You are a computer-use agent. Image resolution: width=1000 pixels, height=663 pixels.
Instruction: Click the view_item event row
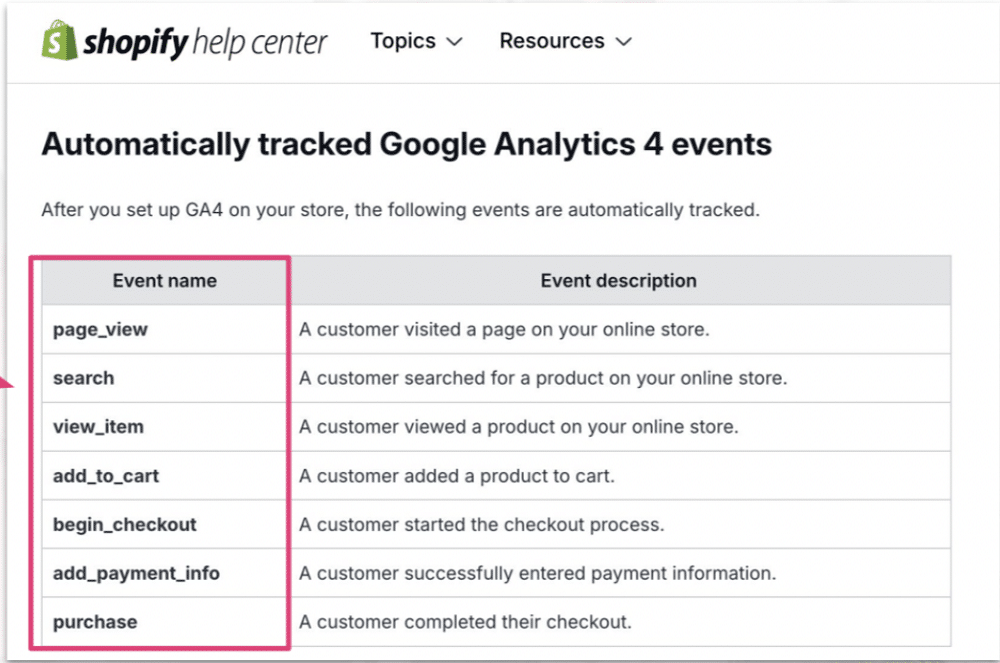point(98,427)
